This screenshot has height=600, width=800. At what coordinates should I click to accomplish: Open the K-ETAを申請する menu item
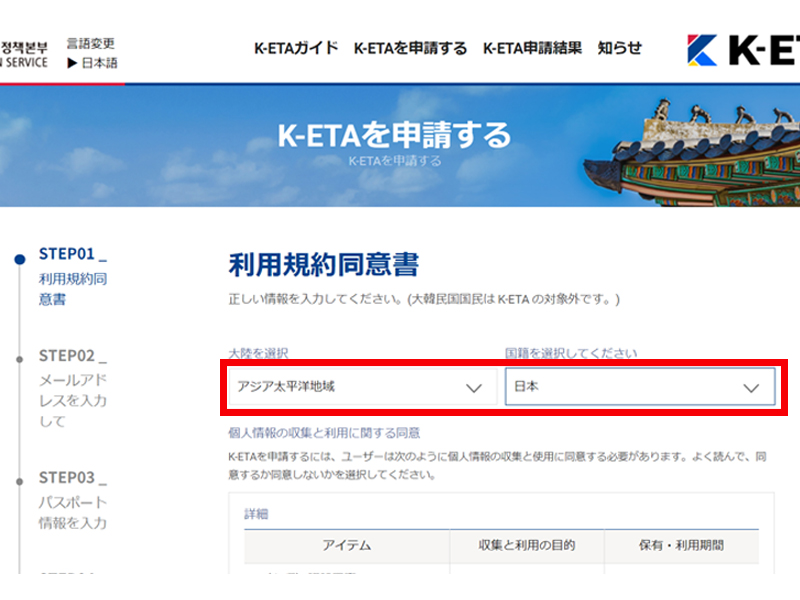click(410, 48)
